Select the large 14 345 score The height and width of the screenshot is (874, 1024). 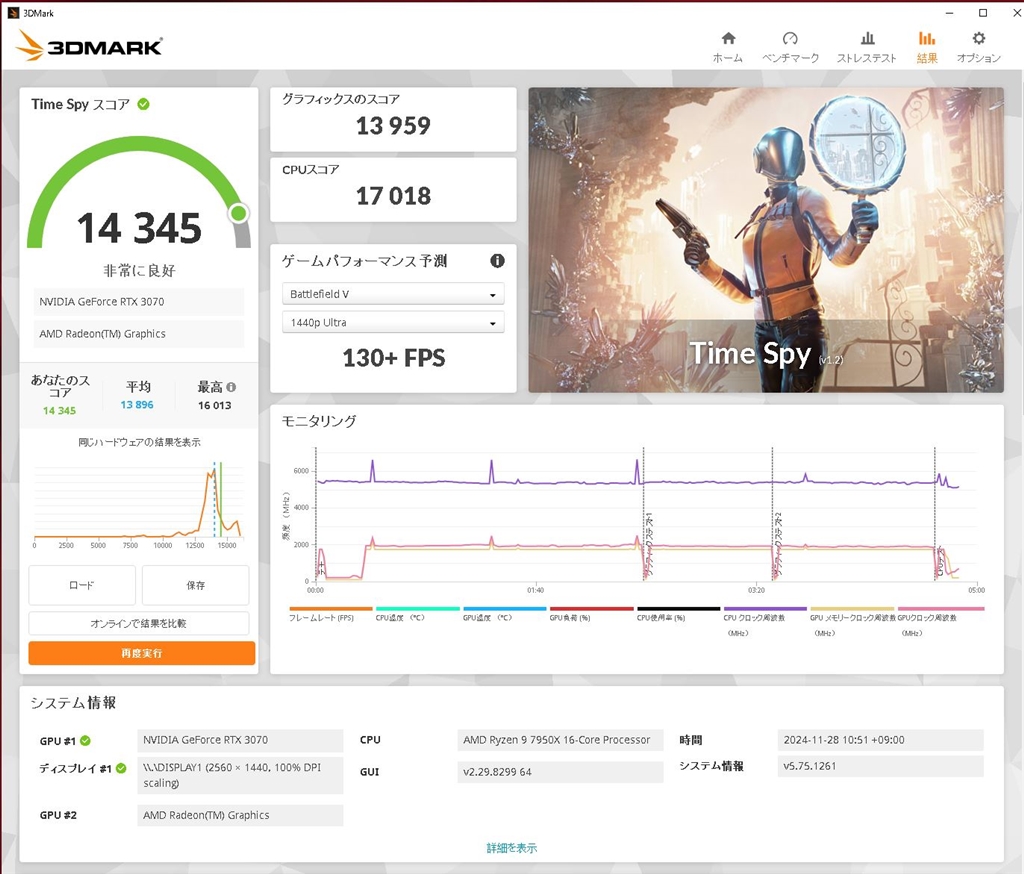click(139, 229)
